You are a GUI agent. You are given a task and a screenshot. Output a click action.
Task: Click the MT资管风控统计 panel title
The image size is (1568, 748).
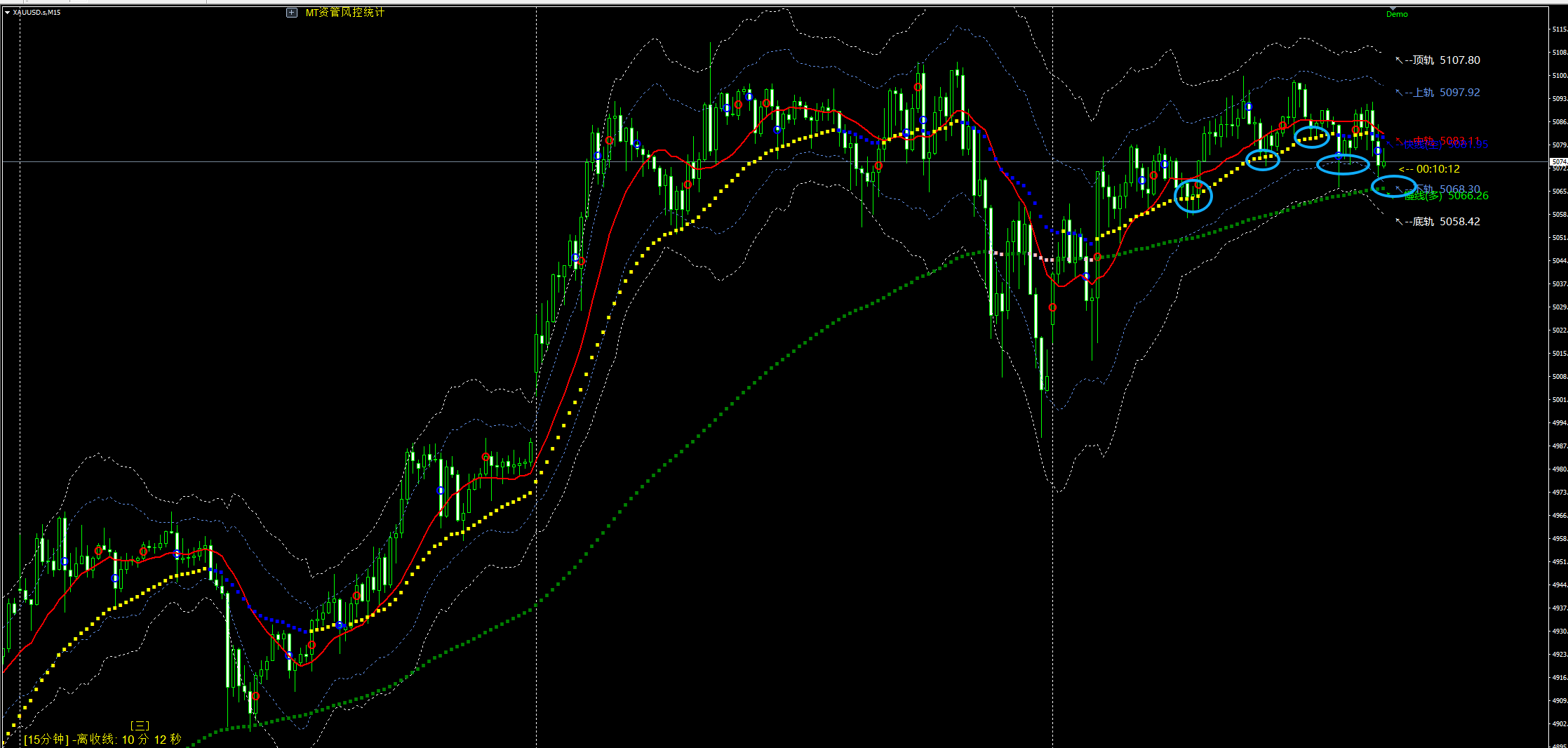(345, 13)
